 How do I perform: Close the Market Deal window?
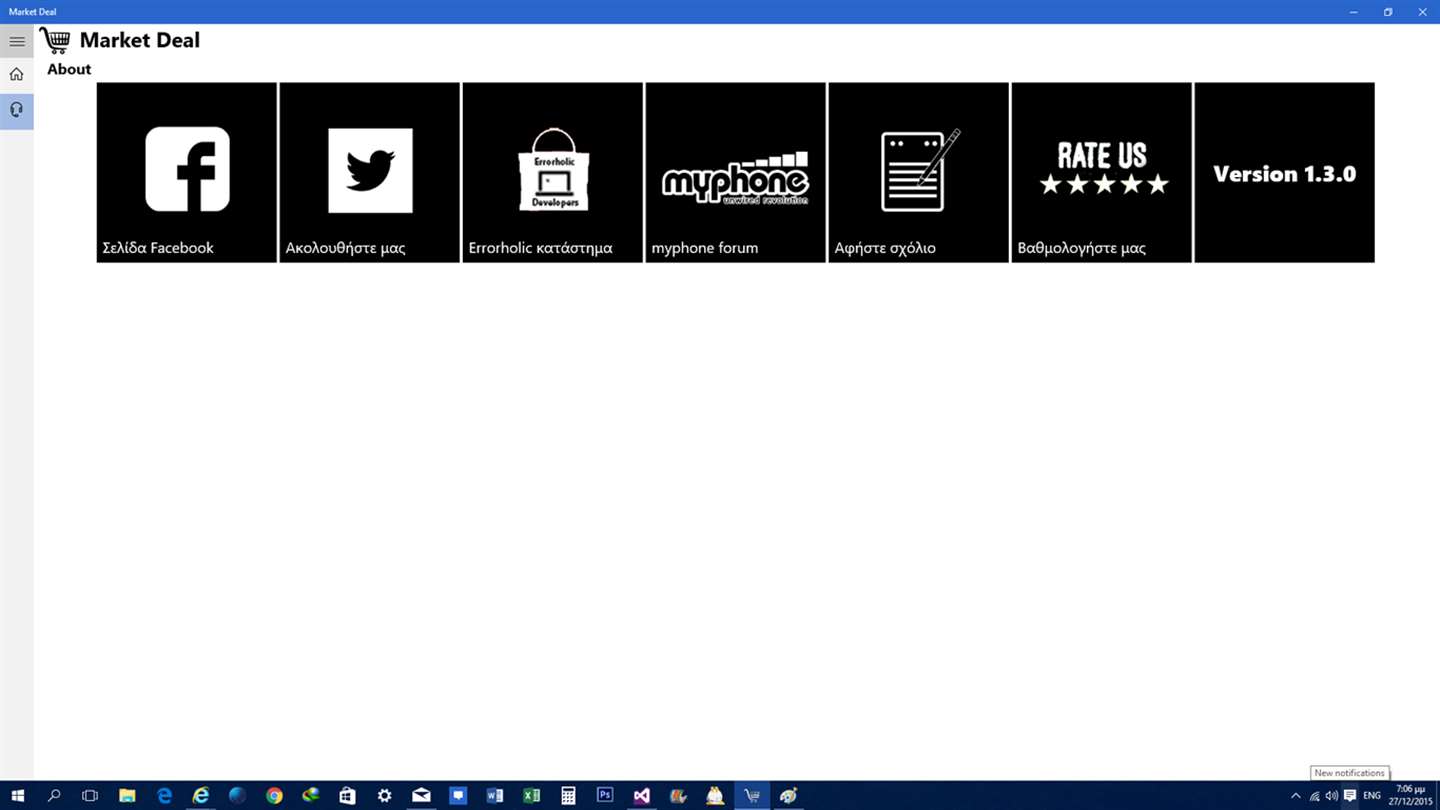point(1422,12)
